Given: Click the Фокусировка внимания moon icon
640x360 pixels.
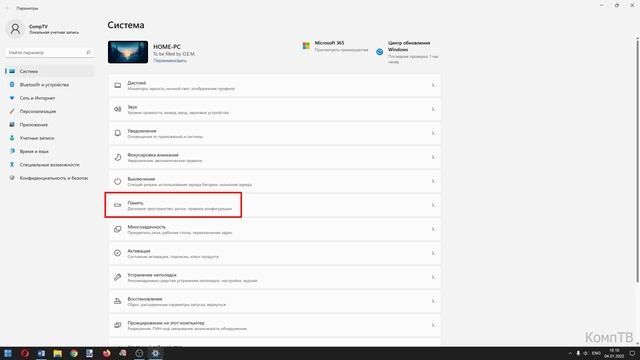Looking at the screenshot, I should tap(118, 157).
